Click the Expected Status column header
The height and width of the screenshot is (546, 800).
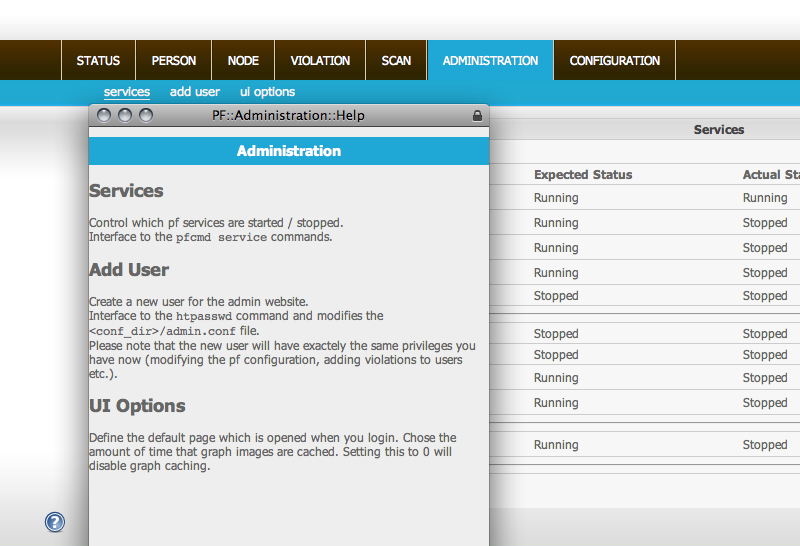pyautogui.click(x=583, y=175)
